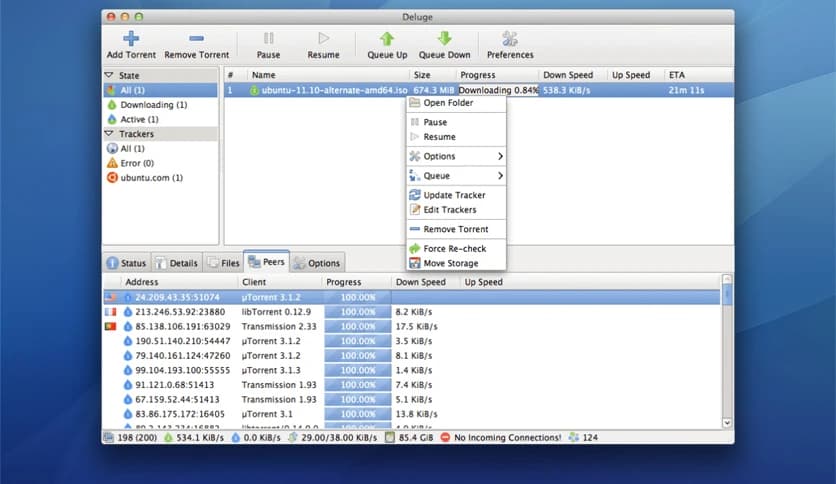
Task: Select All (1) under Trackers
Action: [x=160, y=149]
